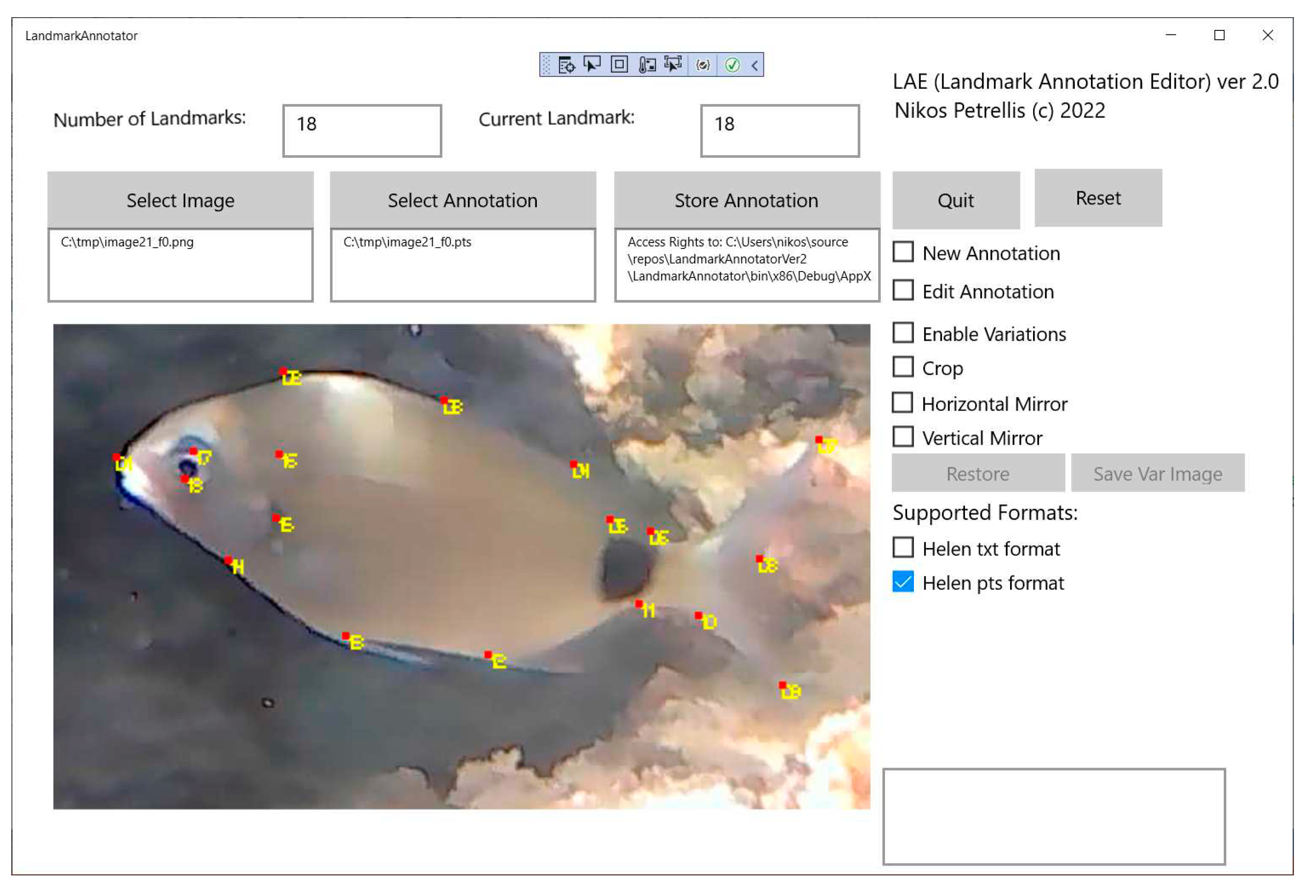
Task: Grab the debug toolbar dotted handle
Action: click(546, 65)
